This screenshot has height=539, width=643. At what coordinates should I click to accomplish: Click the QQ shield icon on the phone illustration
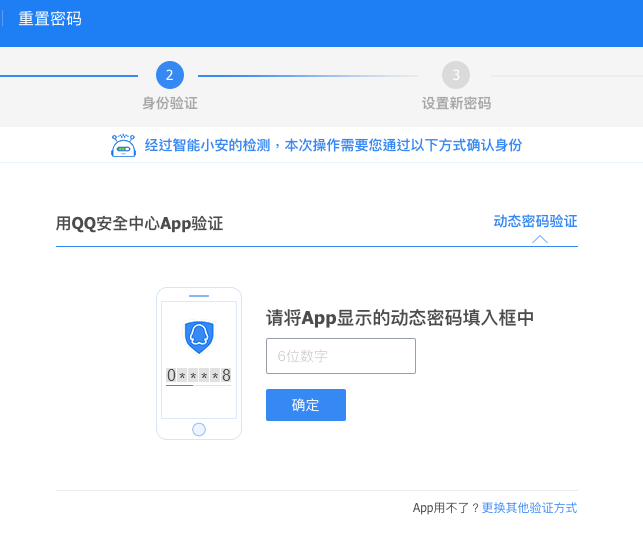199,337
